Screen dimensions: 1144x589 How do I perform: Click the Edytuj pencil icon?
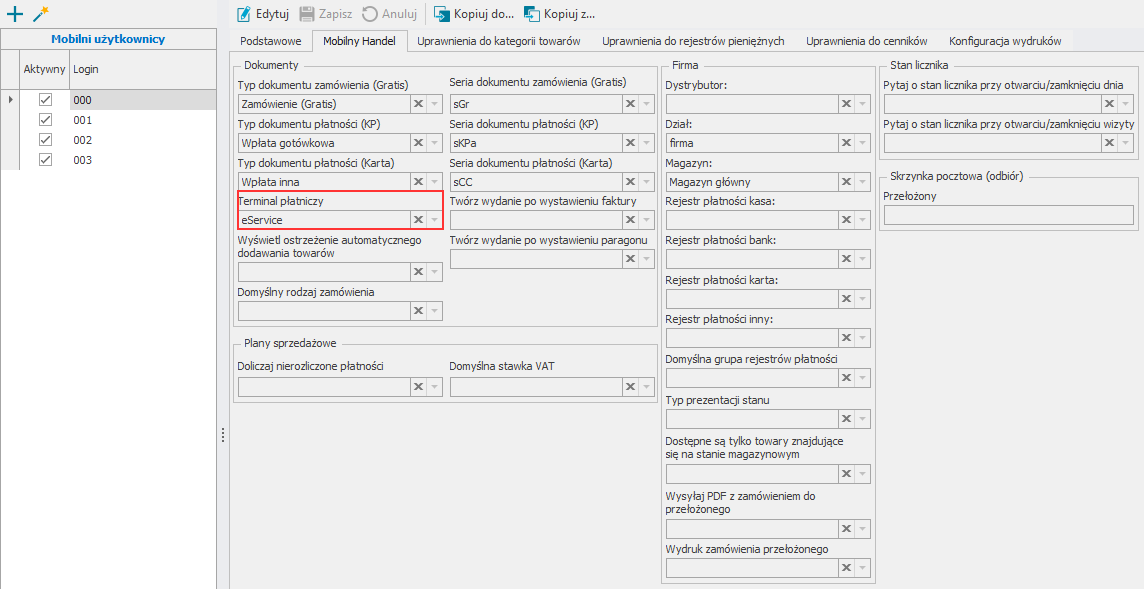(243, 14)
